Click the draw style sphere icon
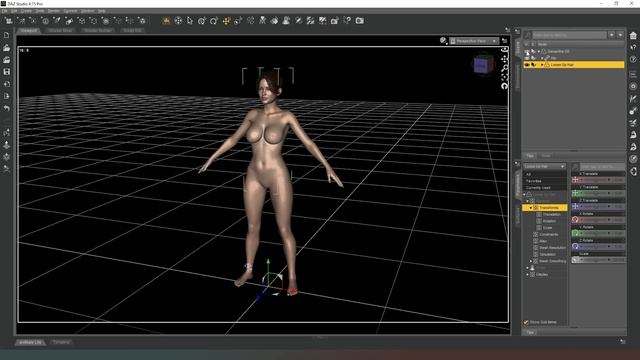640x360 pixels. click(443, 40)
